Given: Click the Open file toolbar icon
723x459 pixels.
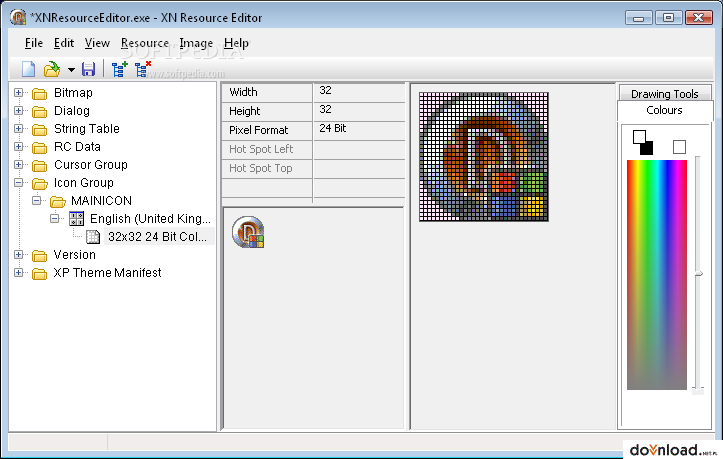Looking at the screenshot, I should click(x=52, y=69).
